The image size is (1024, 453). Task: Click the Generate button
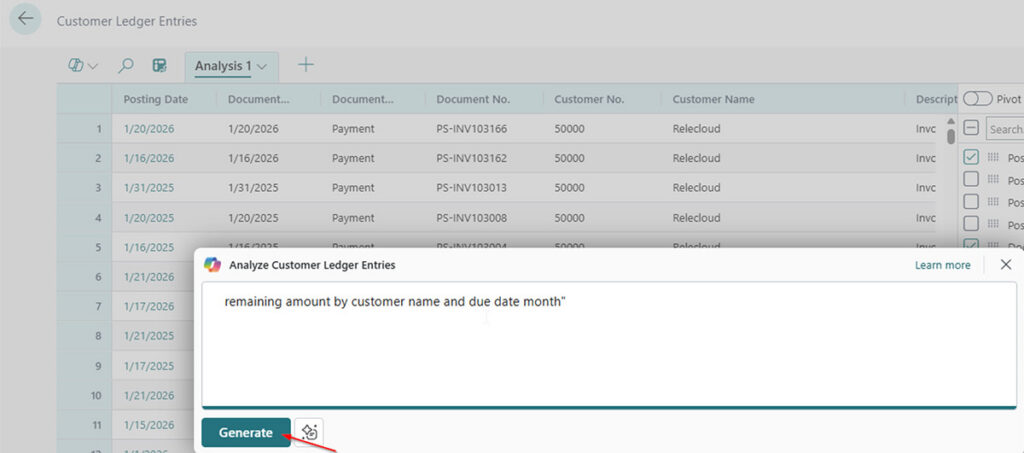pyautogui.click(x=246, y=433)
